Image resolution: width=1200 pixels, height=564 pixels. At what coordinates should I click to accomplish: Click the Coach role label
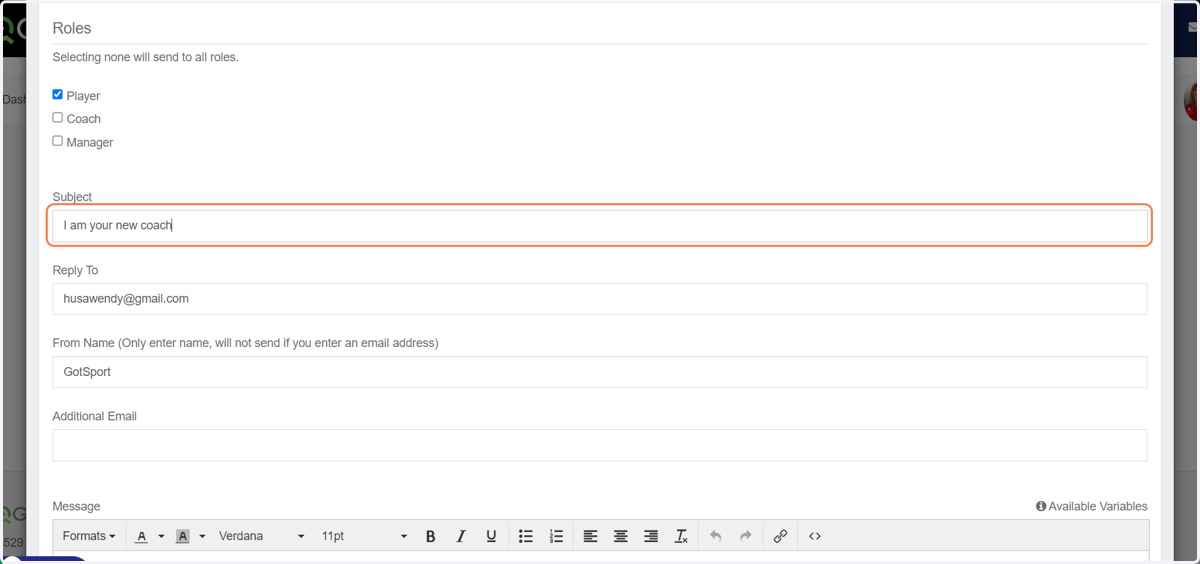point(84,119)
